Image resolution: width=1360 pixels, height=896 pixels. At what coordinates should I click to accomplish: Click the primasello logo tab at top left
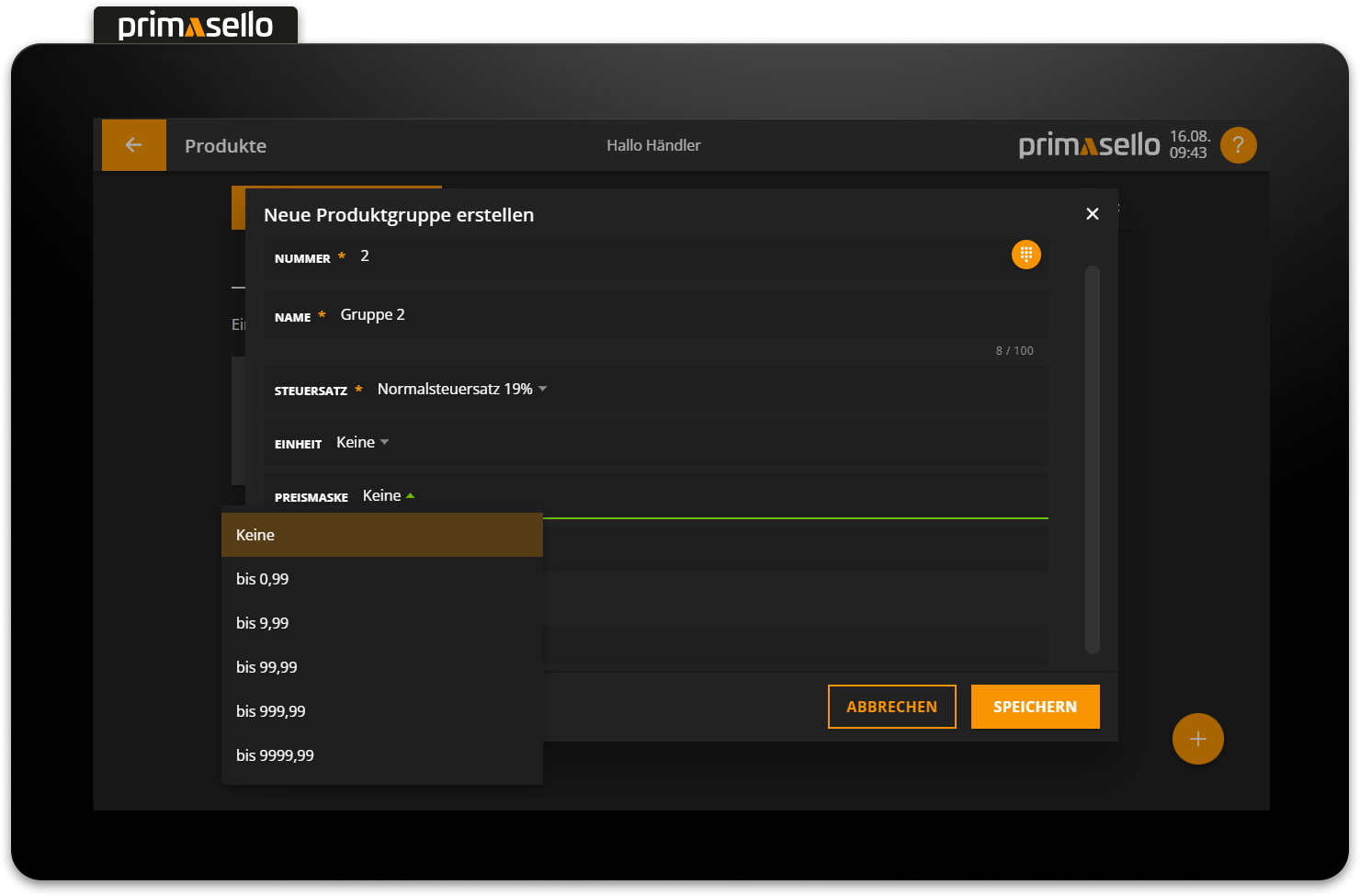(196, 25)
